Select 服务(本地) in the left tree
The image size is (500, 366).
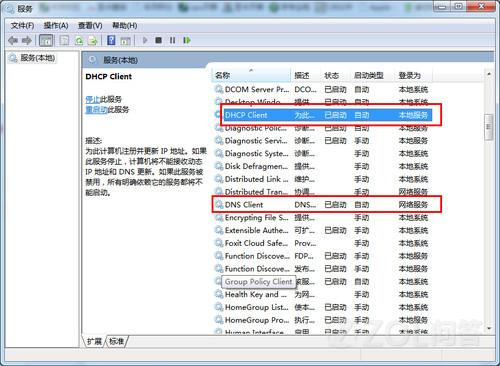[x=38, y=58]
